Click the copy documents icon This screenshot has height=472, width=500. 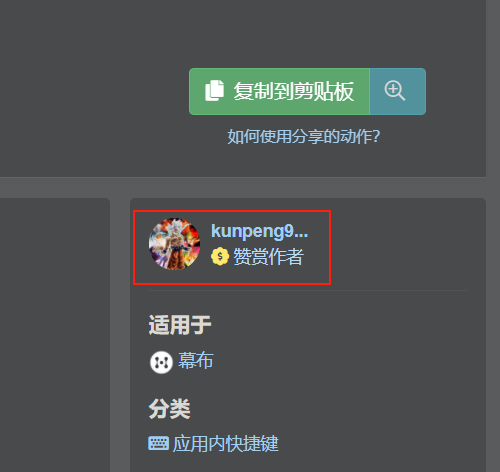[214, 90]
